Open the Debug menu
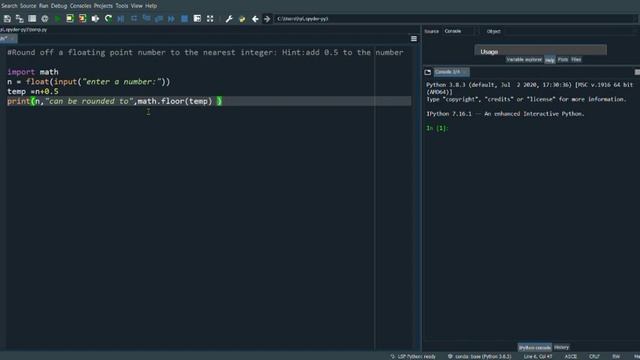Image resolution: width=640 pixels, height=360 pixels. [59, 6]
